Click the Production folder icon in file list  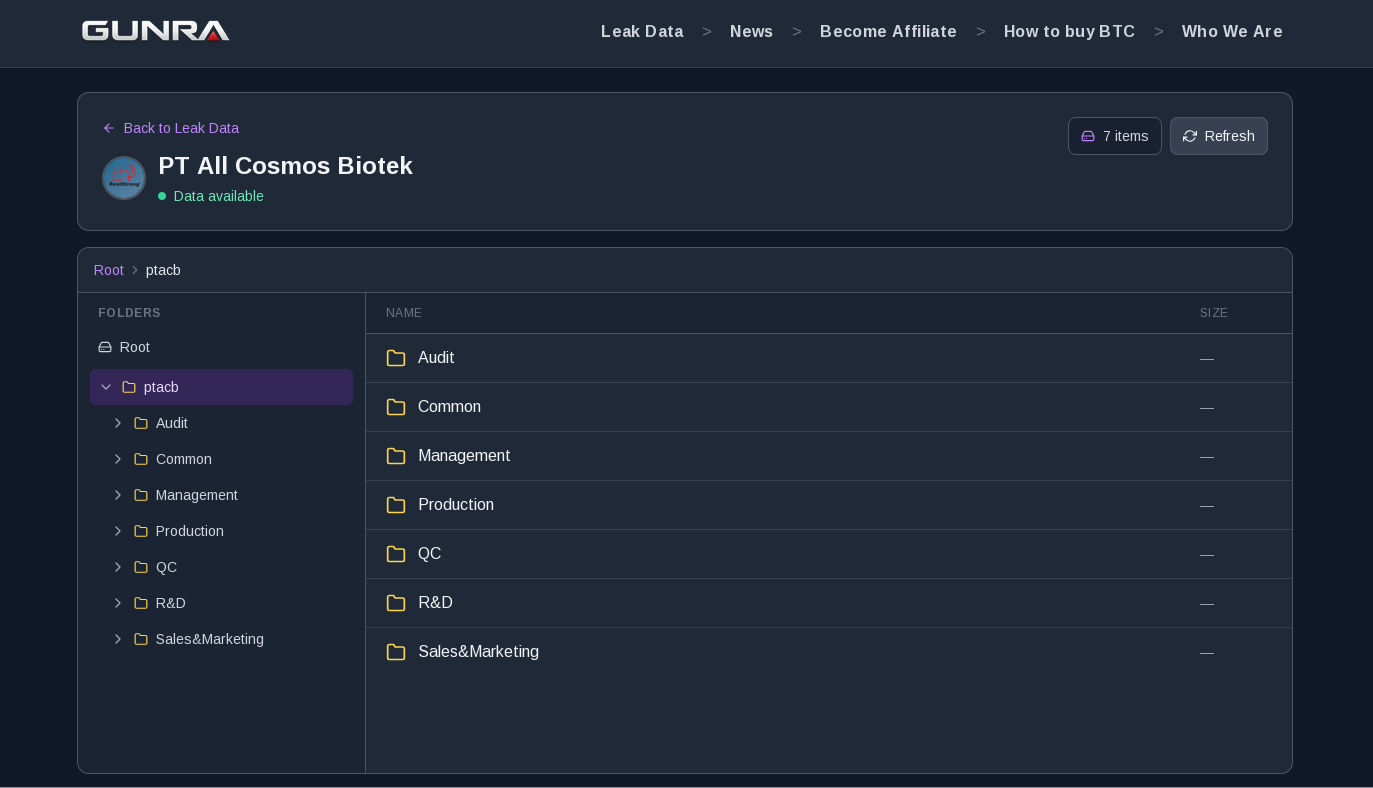396,505
